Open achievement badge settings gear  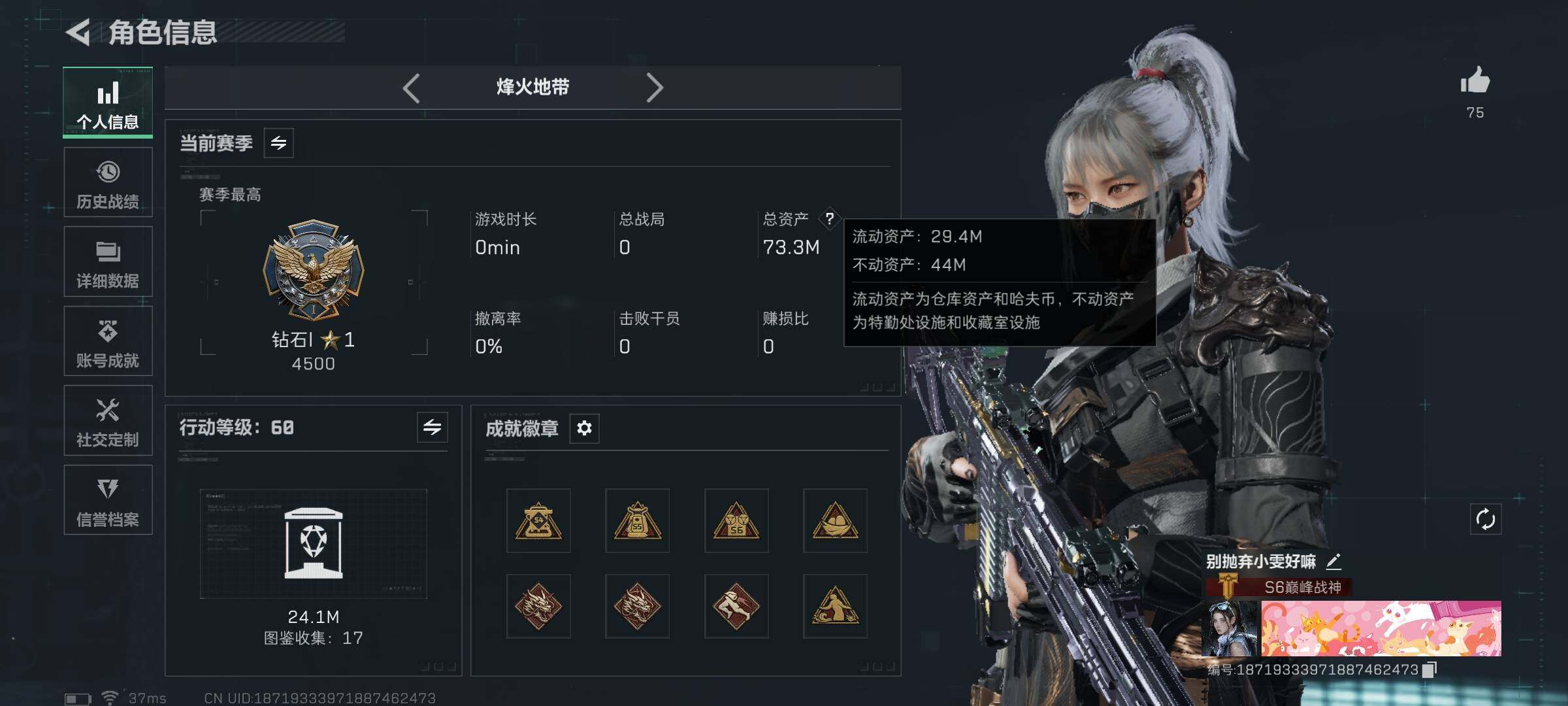click(x=584, y=428)
